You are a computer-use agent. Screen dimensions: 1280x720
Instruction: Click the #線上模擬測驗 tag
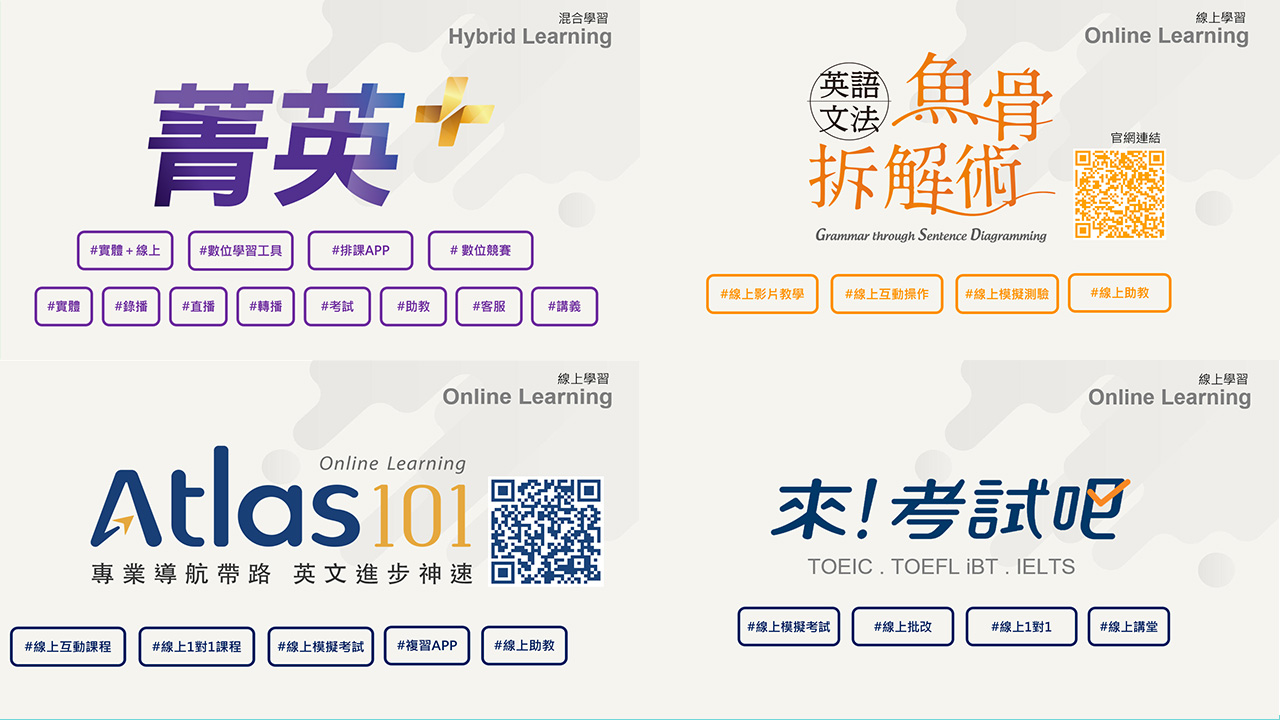pos(1007,294)
